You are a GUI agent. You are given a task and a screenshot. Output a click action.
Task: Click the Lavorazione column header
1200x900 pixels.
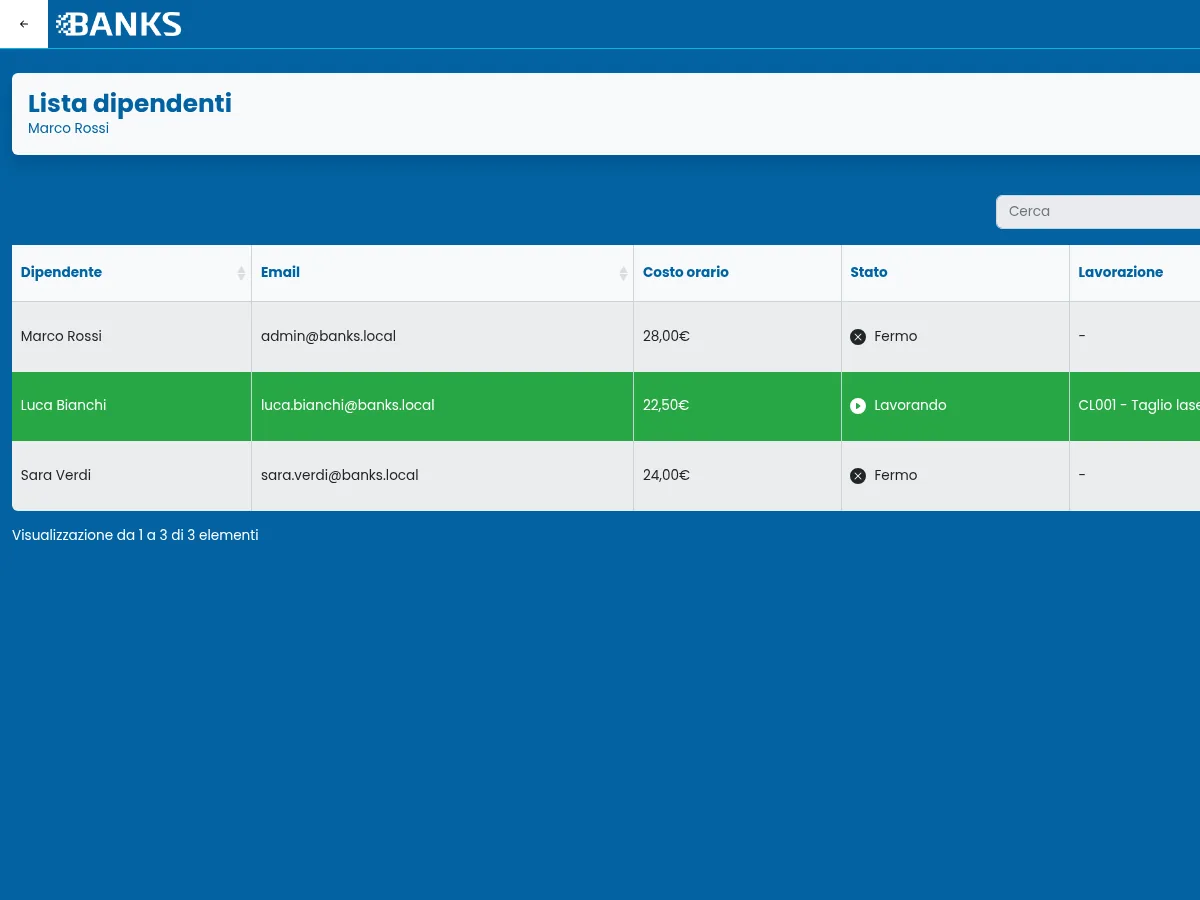click(1135, 273)
